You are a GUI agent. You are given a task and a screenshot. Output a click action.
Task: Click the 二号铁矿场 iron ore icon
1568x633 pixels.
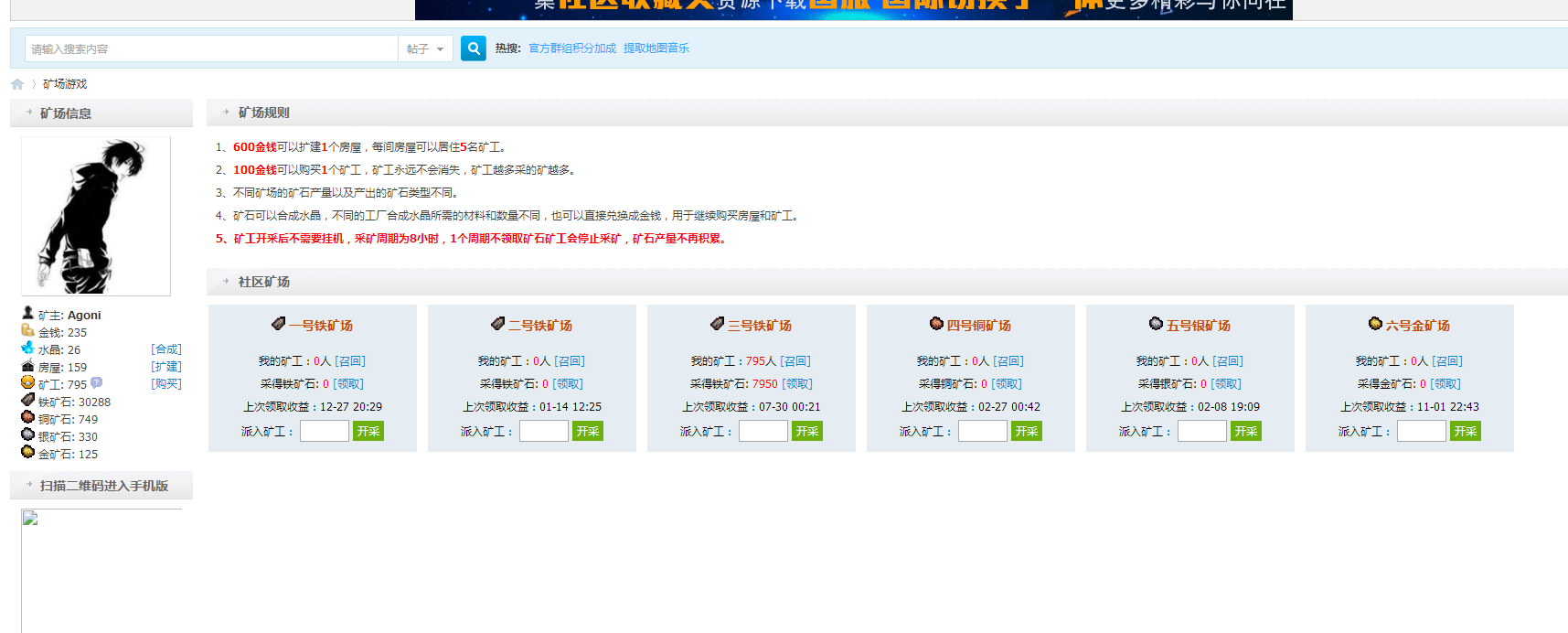[498, 324]
